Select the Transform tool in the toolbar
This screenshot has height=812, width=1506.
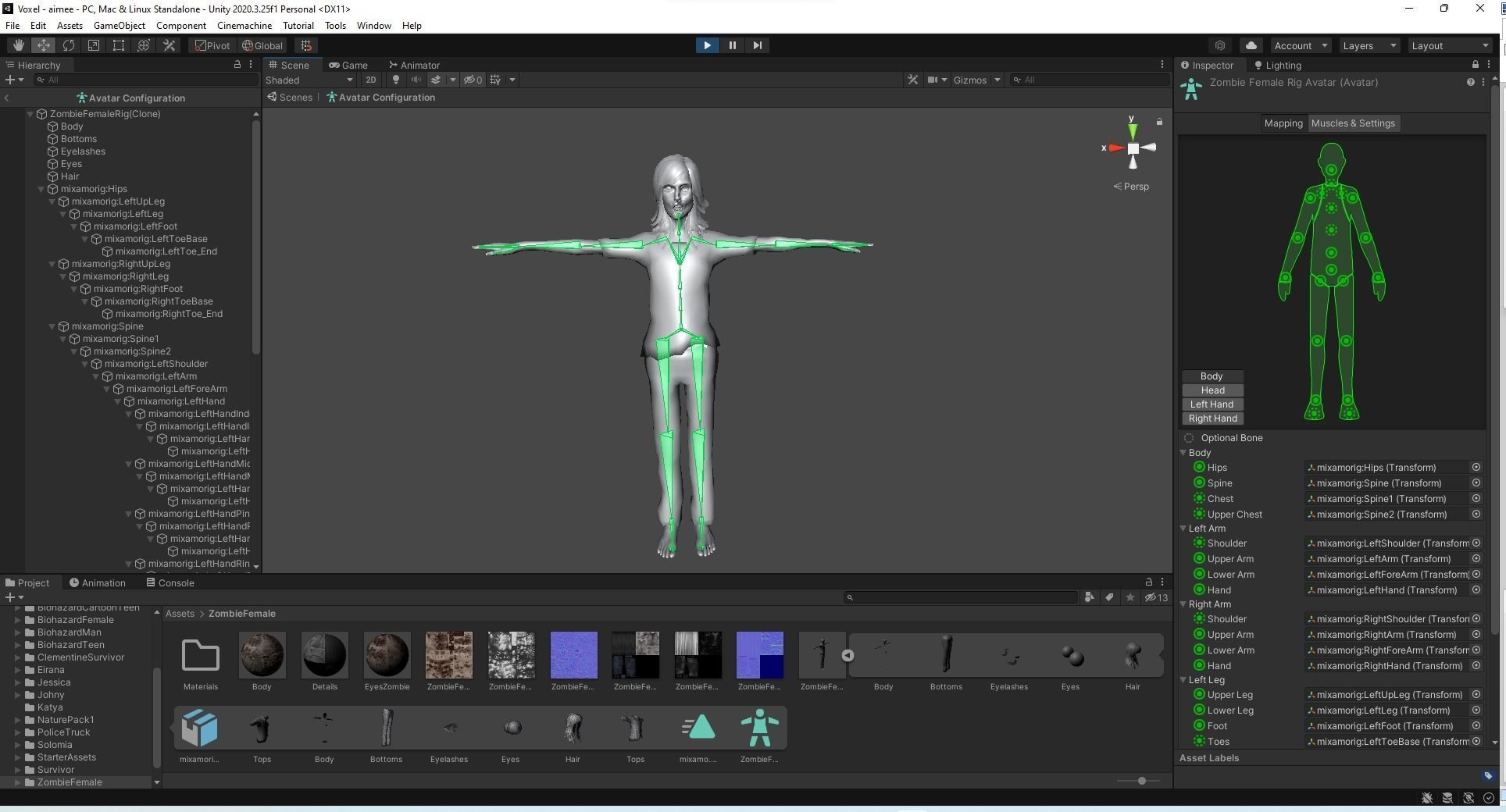click(x=143, y=45)
